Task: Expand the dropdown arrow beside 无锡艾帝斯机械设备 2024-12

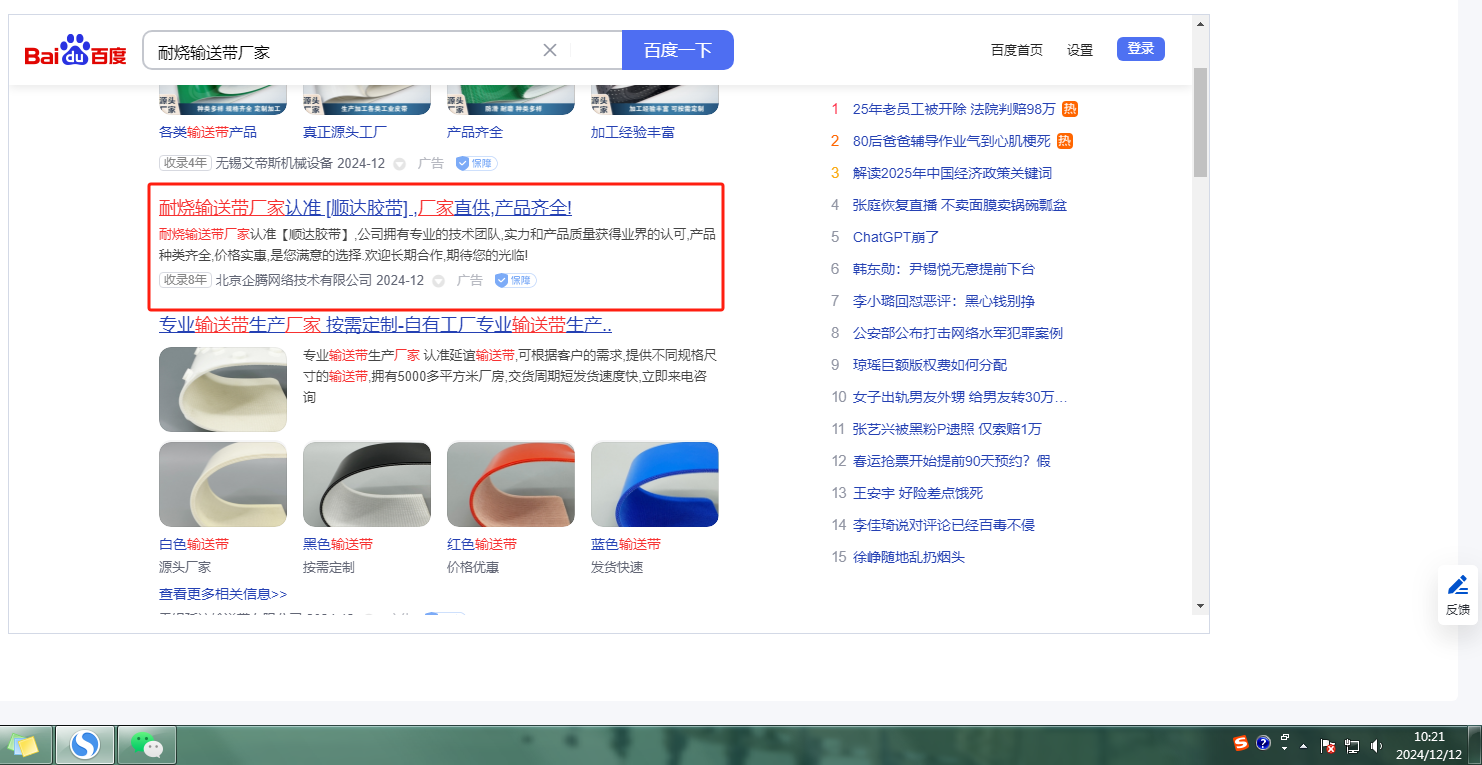Action: pos(399,164)
